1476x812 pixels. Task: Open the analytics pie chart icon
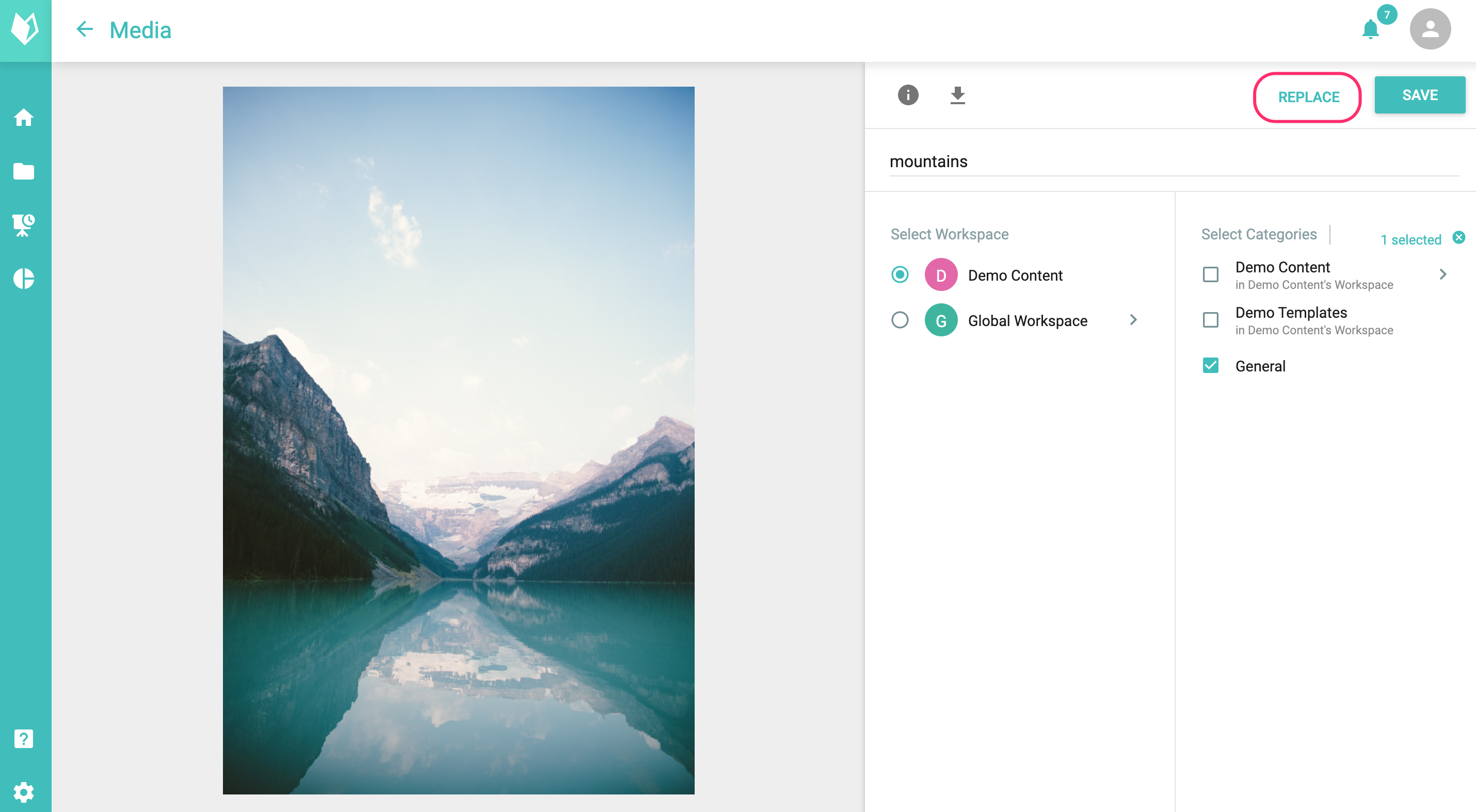pos(24,279)
